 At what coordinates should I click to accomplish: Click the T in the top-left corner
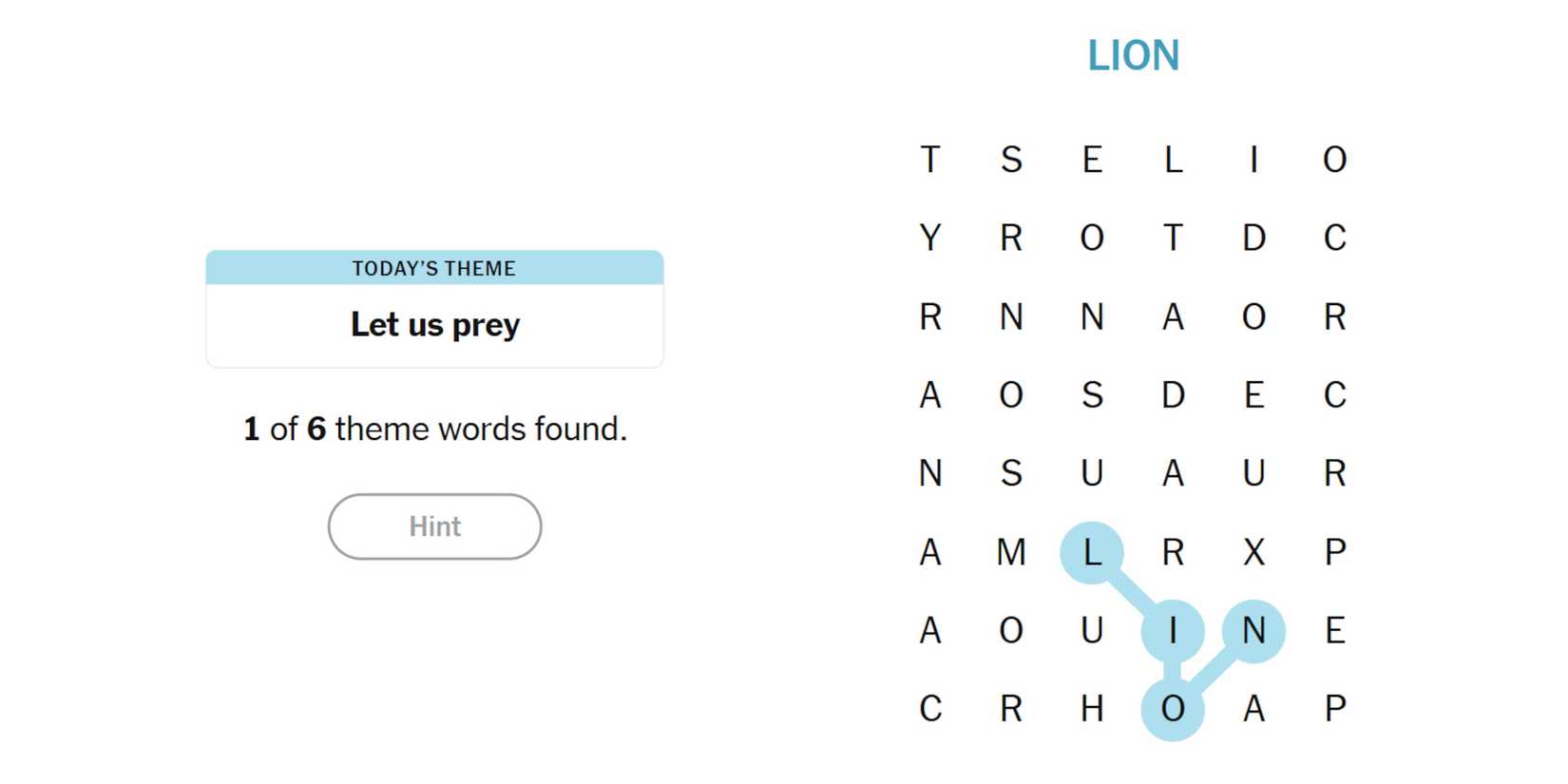(930, 160)
